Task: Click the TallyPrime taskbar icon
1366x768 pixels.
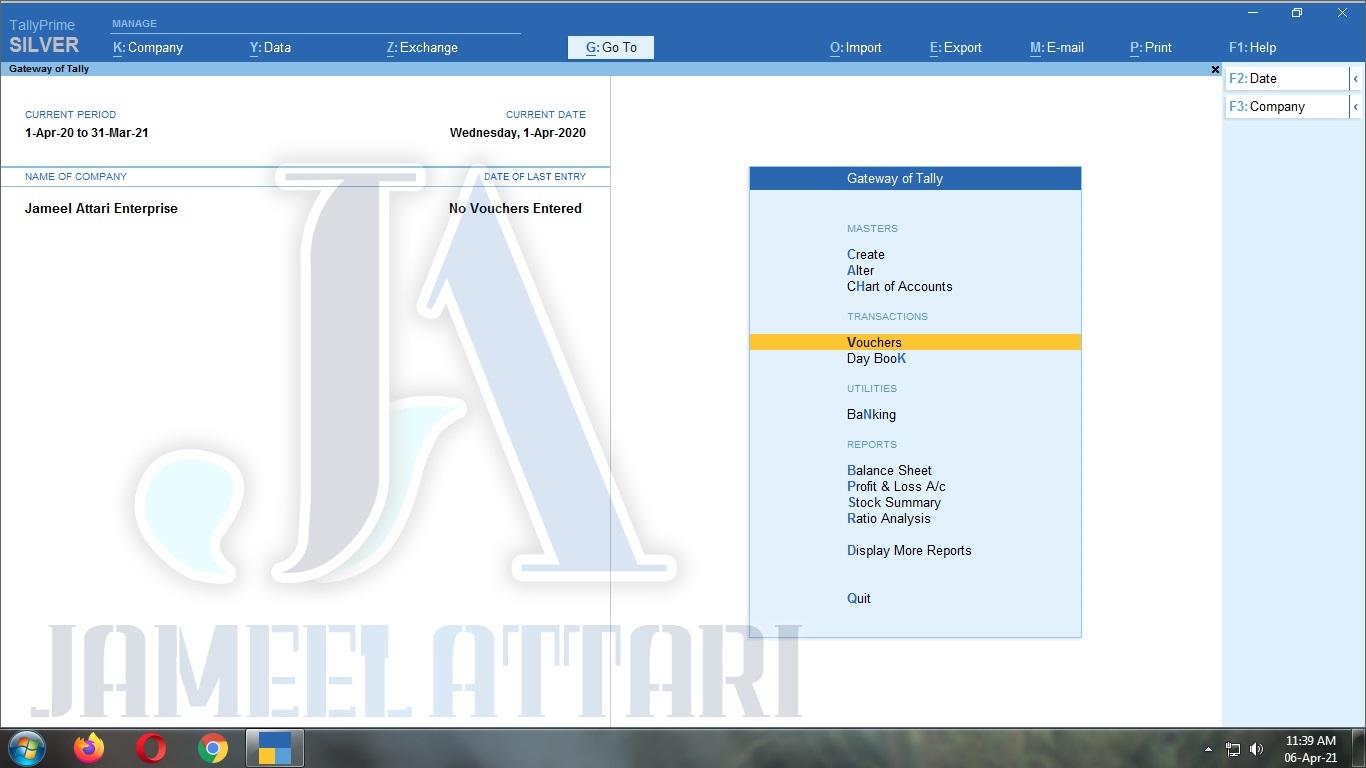Action: [x=275, y=748]
